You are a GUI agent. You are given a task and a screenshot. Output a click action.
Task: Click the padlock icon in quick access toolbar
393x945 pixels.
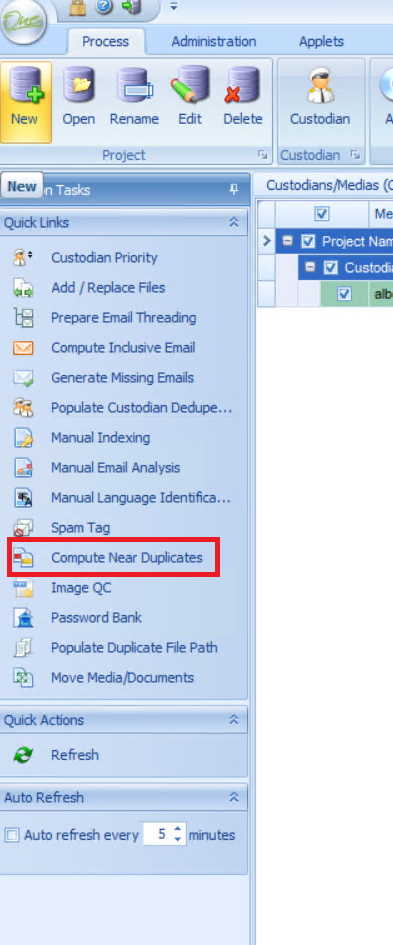(x=78, y=8)
